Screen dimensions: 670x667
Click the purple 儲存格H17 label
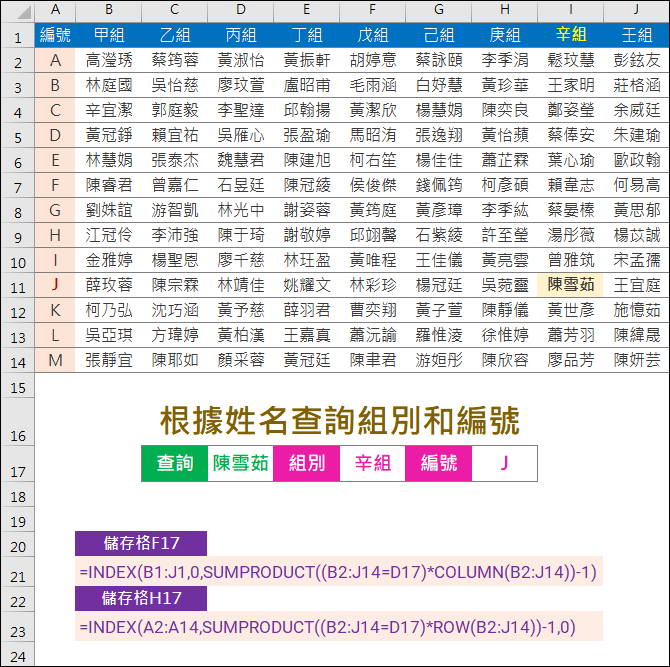tap(141, 598)
